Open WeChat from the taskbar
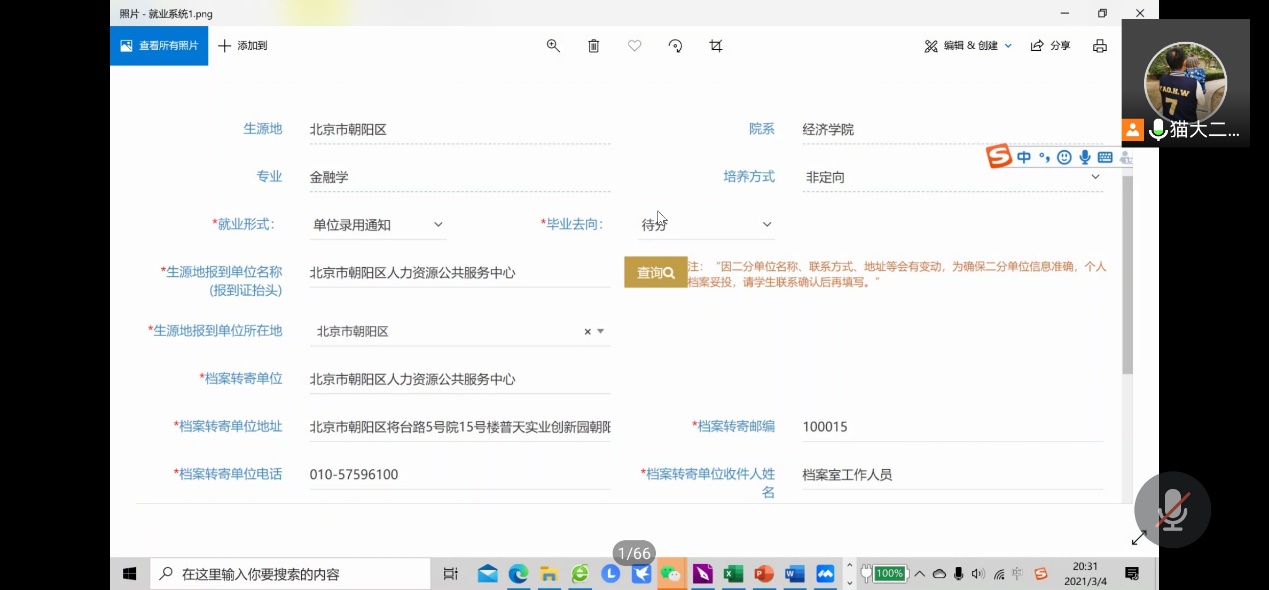This screenshot has height=590, width=1269. [671, 574]
